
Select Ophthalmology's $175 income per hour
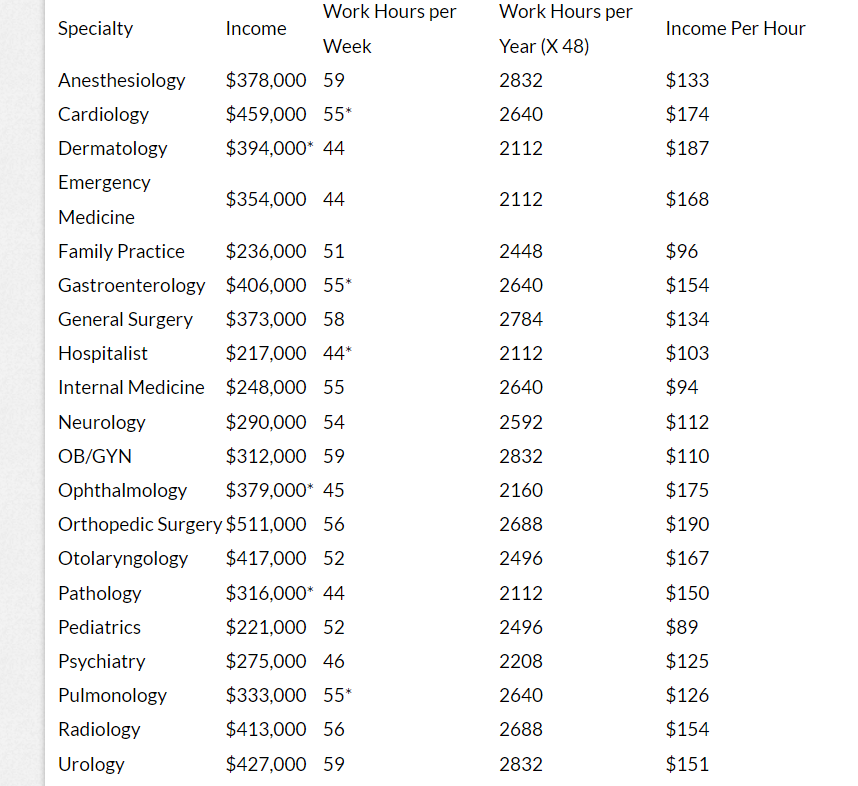(687, 490)
